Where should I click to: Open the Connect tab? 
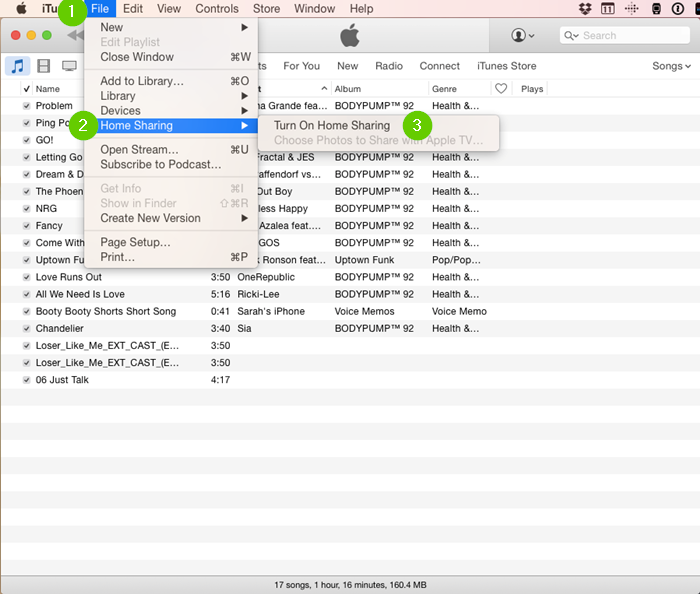pos(439,66)
